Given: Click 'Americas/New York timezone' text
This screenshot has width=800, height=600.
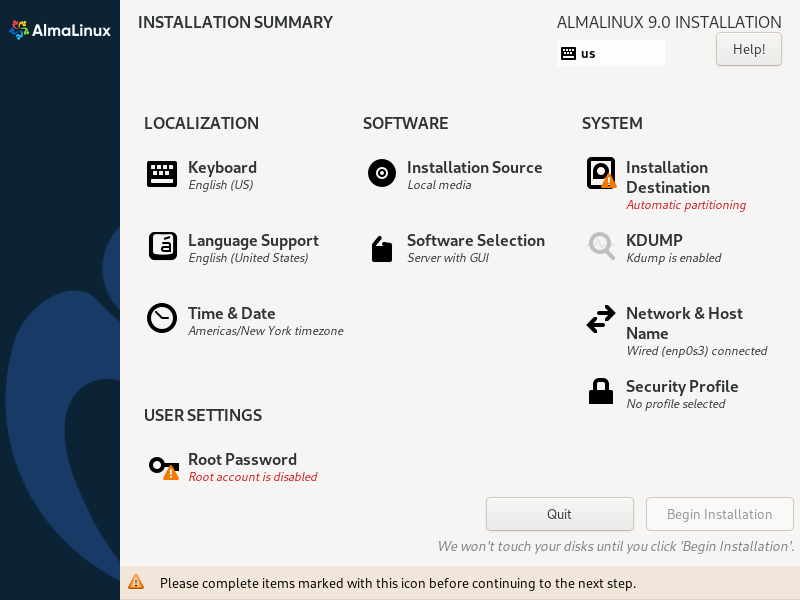Looking at the screenshot, I should point(266,331).
